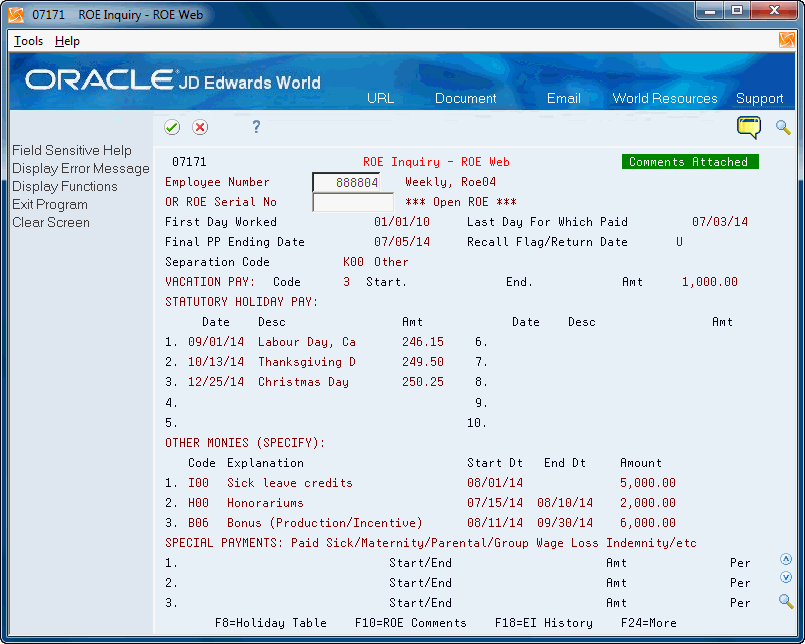The height and width of the screenshot is (644, 805).
Task: Select Display Functions option
Action: click(65, 186)
